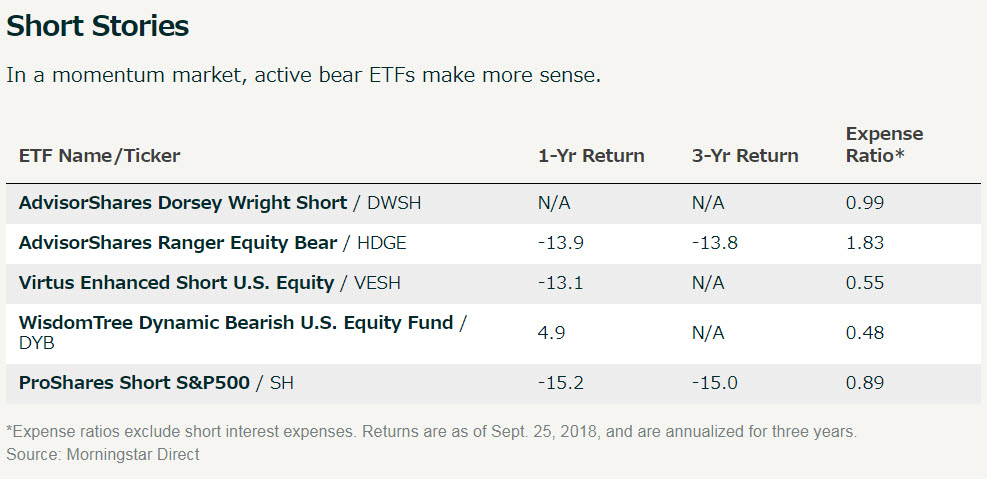
Task: Select the ETF Name/Ticker column header
Action: tap(99, 155)
